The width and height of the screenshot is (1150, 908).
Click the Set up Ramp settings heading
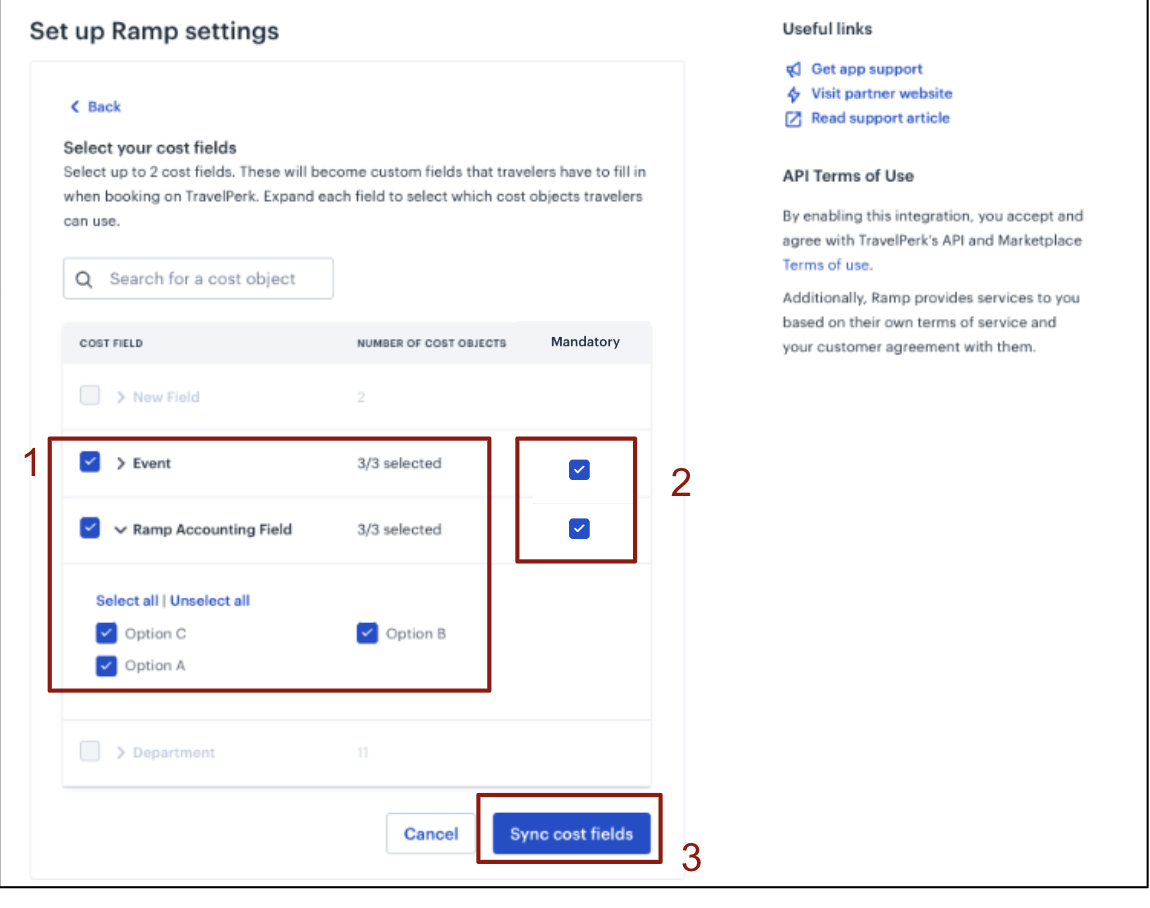[154, 32]
